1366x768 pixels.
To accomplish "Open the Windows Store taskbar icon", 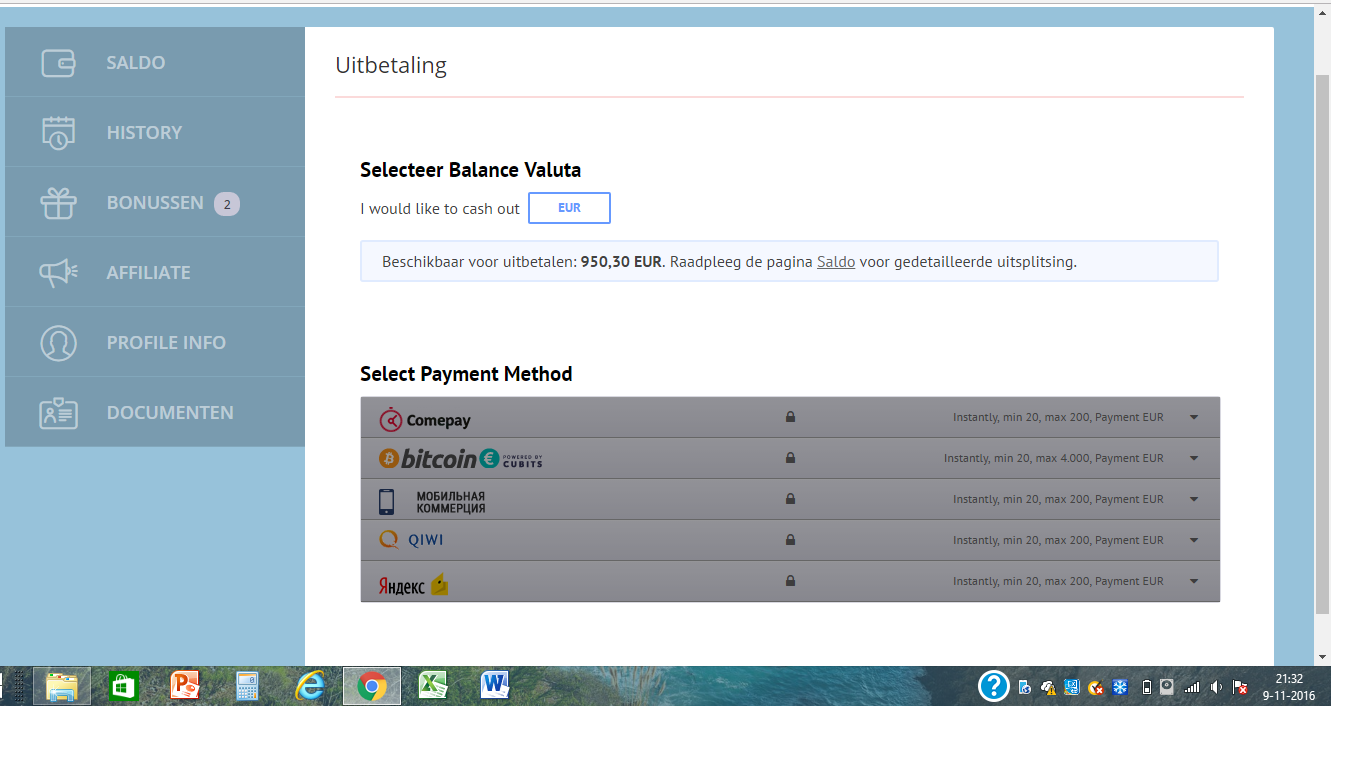I will (x=124, y=686).
